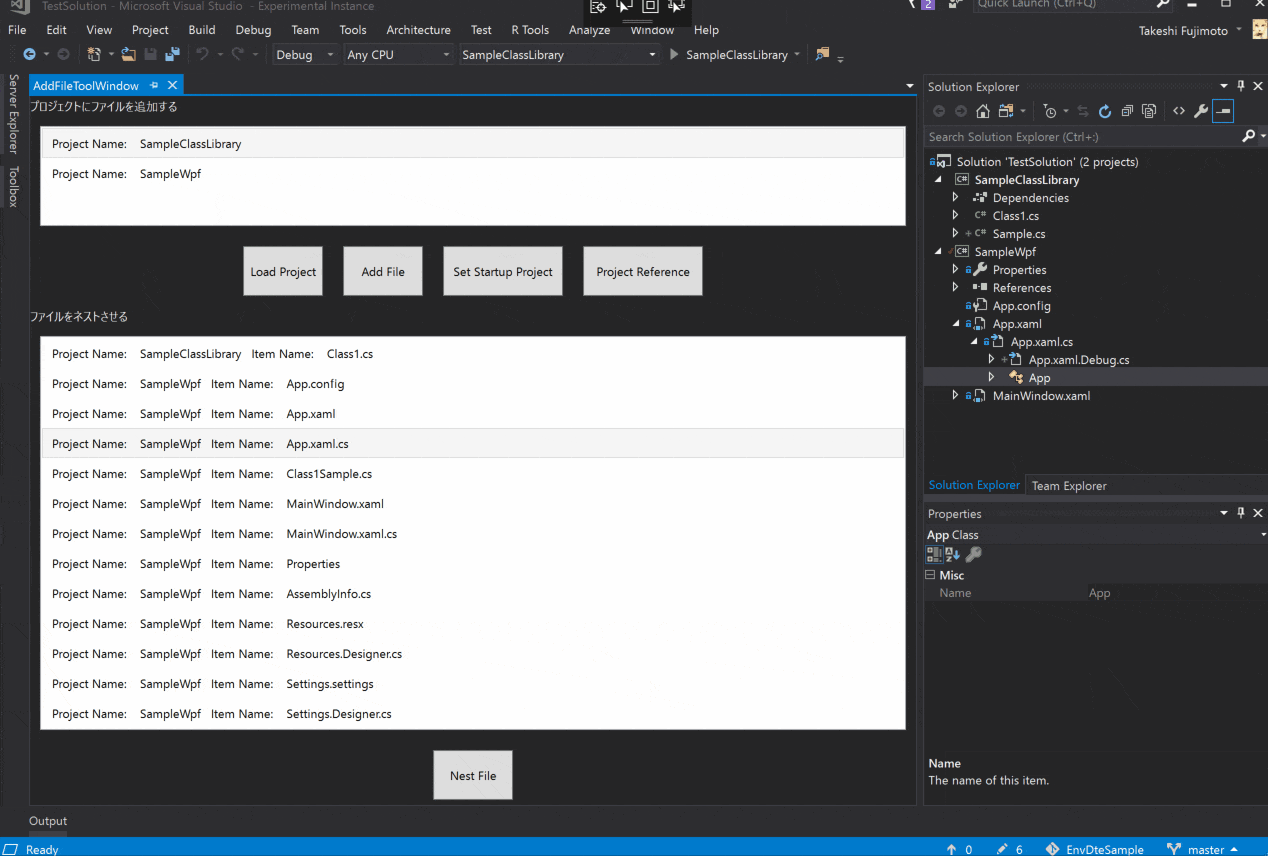Click the Open File folder icon

click(x=129, y=55)
